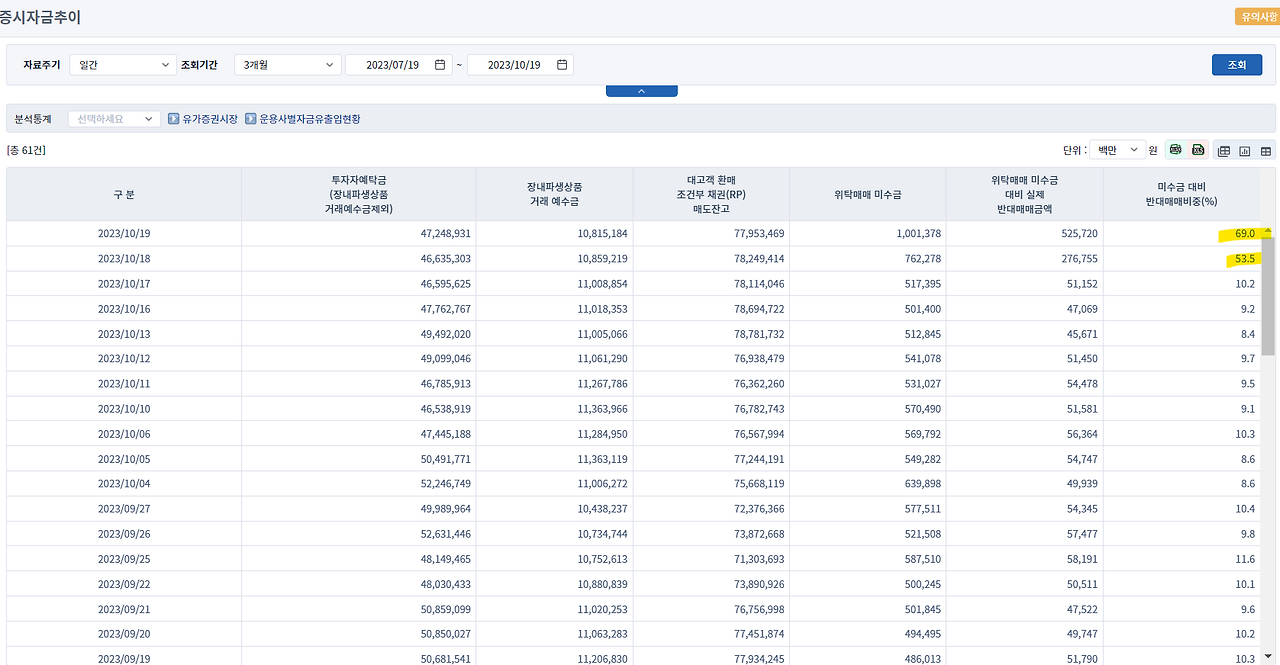Click the value 10,815,184
1280x665 pixels.
pyautogui.click(x=602, y=233)
